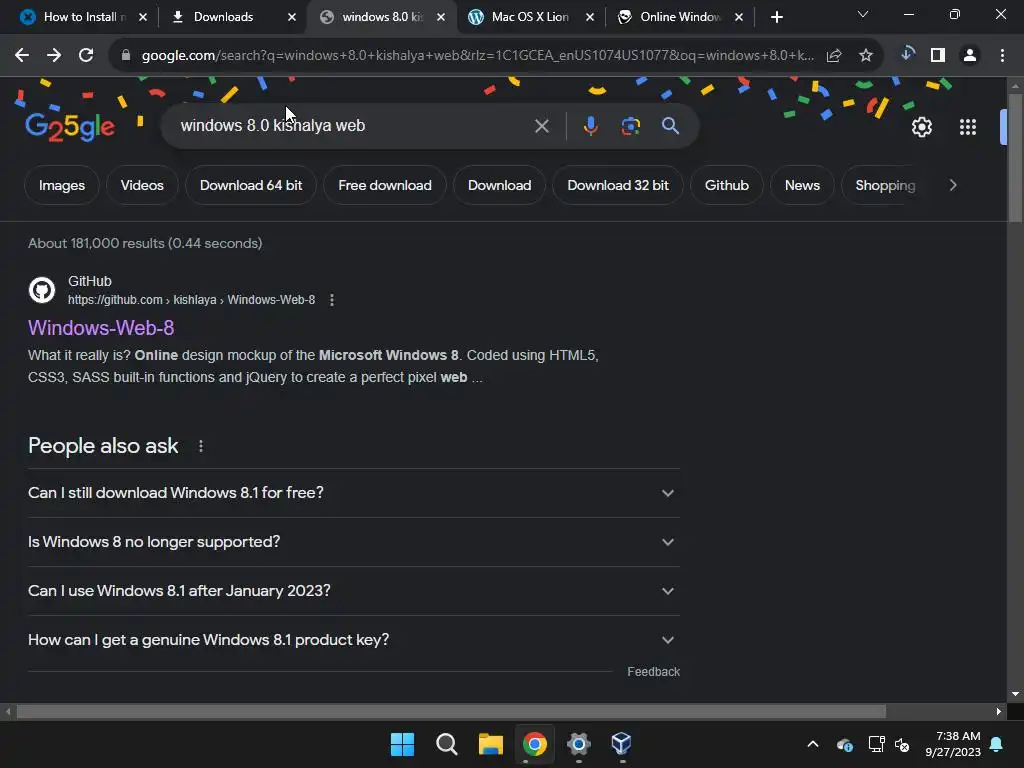Switch to the How to Install tab
This screenshot has width=1024, height=768.
pos(84,18)
